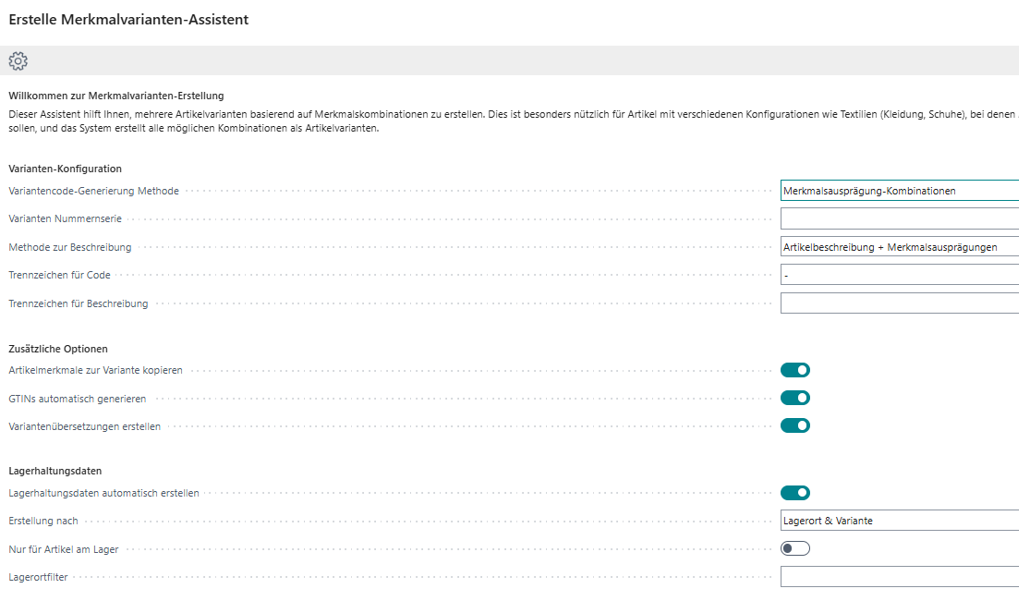Focus the 'Trennzeichen für Beschreibung' field
The image size is (1019, 613).
pyautogui.click(x=898, y=303)
